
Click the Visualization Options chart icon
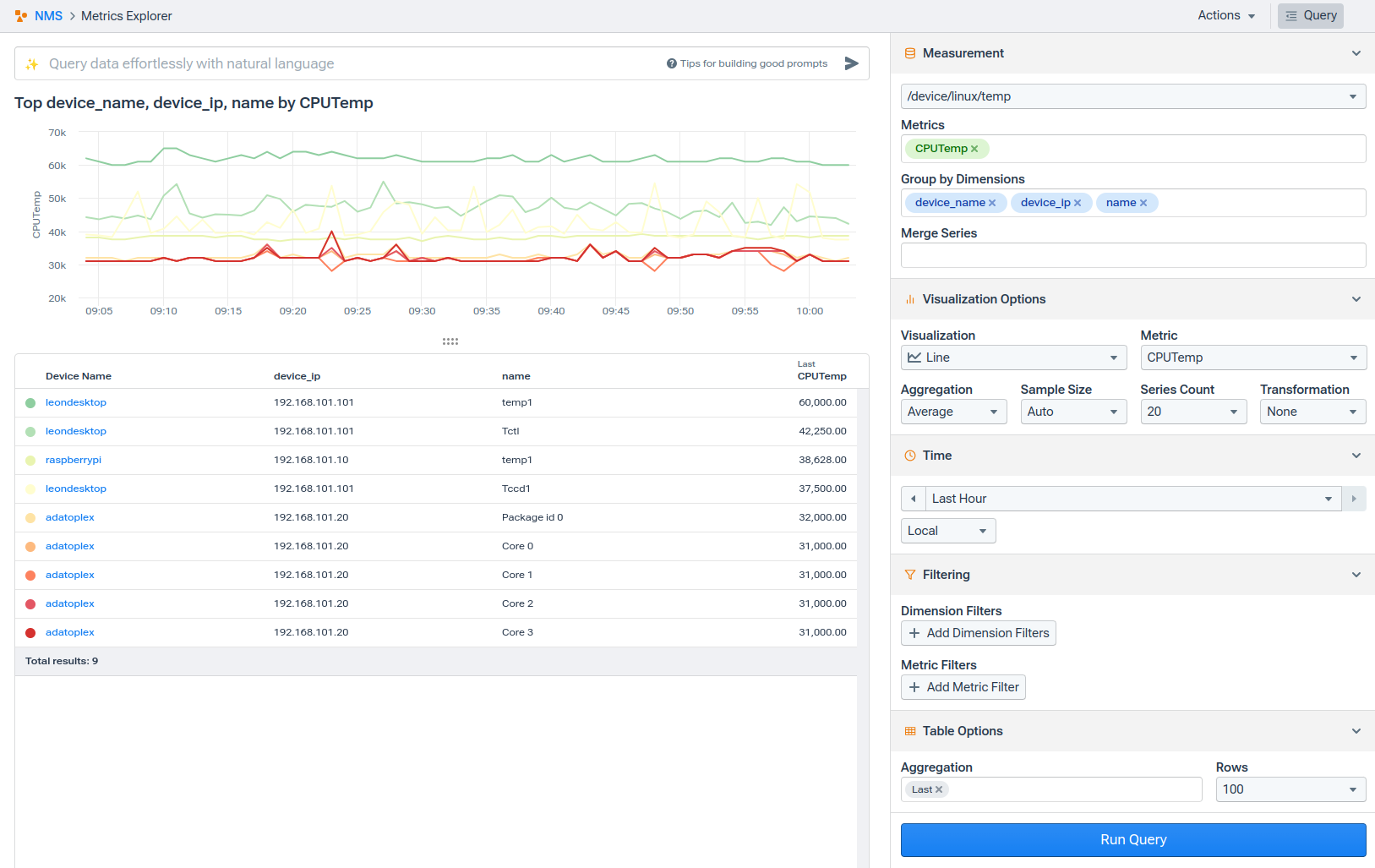910,299
